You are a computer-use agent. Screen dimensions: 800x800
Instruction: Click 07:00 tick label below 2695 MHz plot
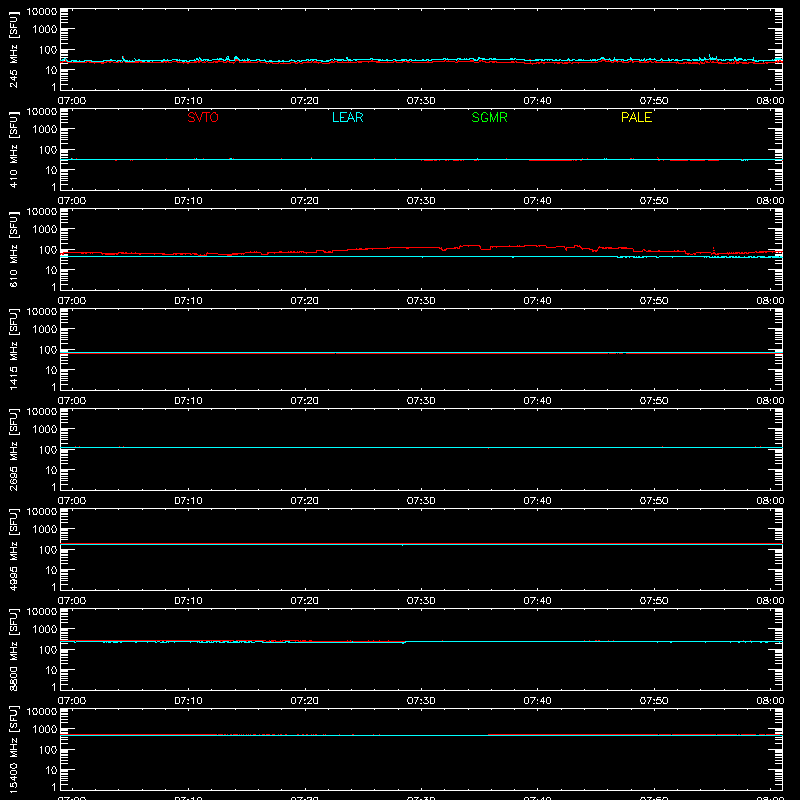coord(72,501)
